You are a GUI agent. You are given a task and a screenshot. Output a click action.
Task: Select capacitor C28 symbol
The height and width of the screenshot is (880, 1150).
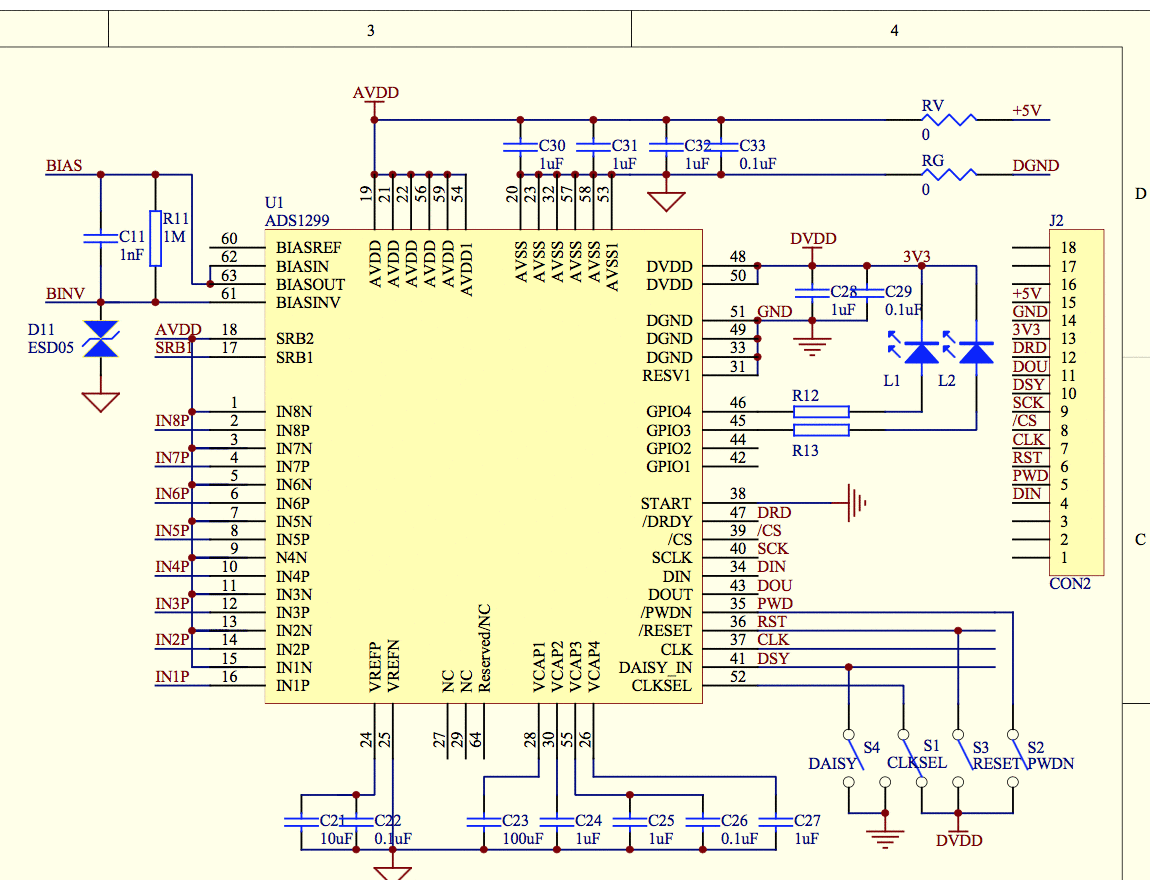point(812,293)
